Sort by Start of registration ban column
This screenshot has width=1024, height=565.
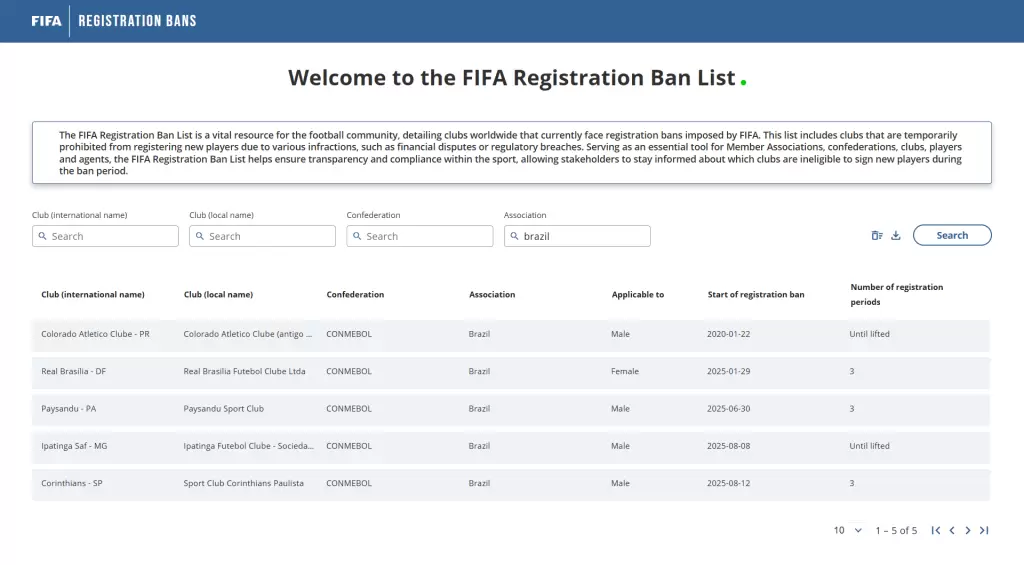pyautogui.click(x=755, y=295)
